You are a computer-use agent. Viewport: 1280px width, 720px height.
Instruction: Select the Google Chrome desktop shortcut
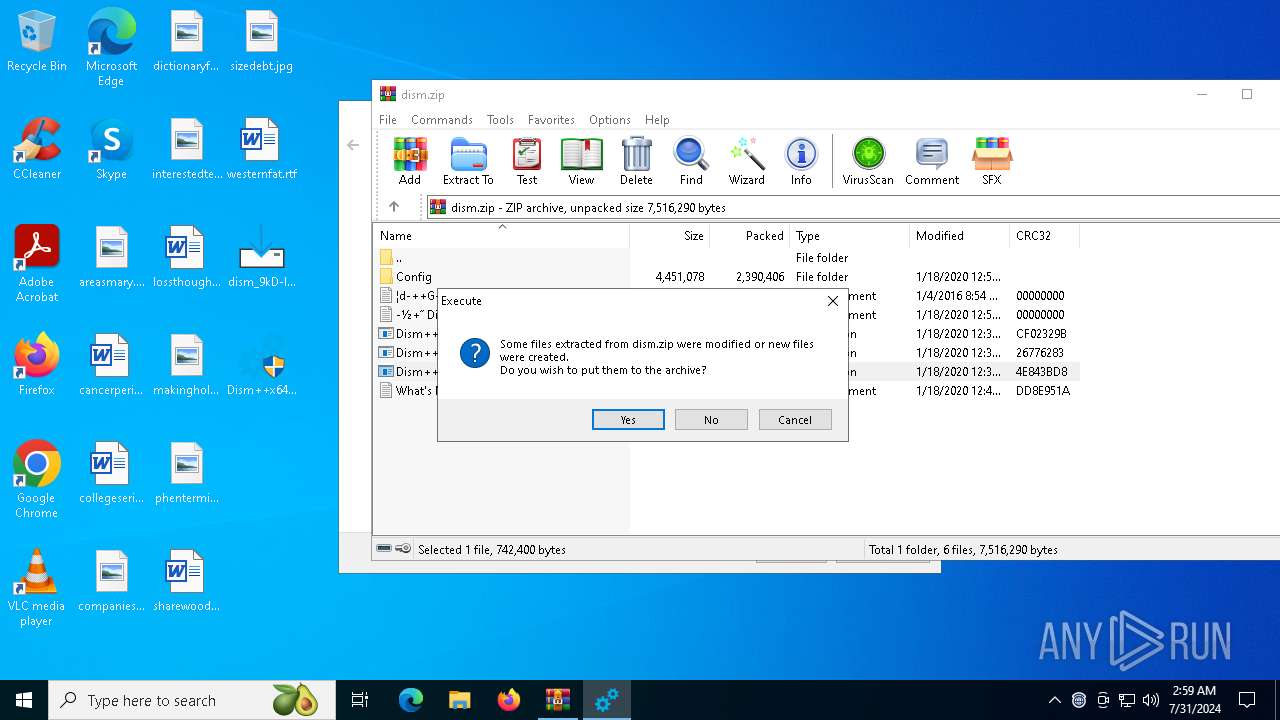click(x=37, y=480)
